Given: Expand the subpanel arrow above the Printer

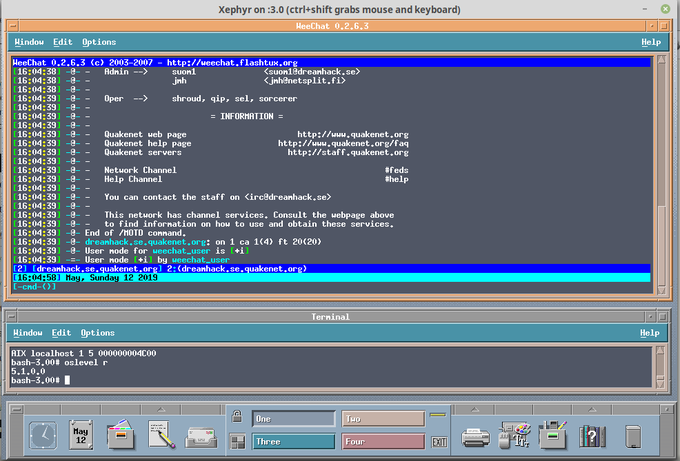Looking at the screenshot, I should [x=475, y=409].
